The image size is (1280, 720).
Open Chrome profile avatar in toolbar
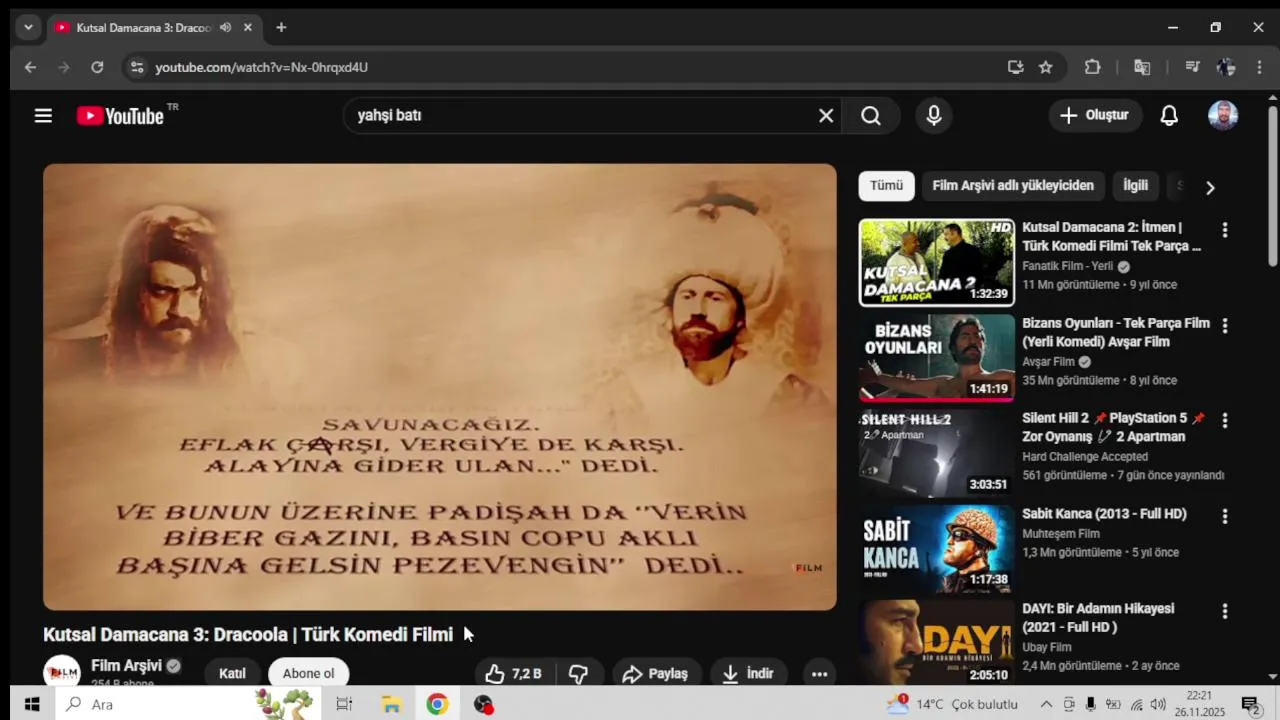pyautogui.click(x=1226, y=67)
